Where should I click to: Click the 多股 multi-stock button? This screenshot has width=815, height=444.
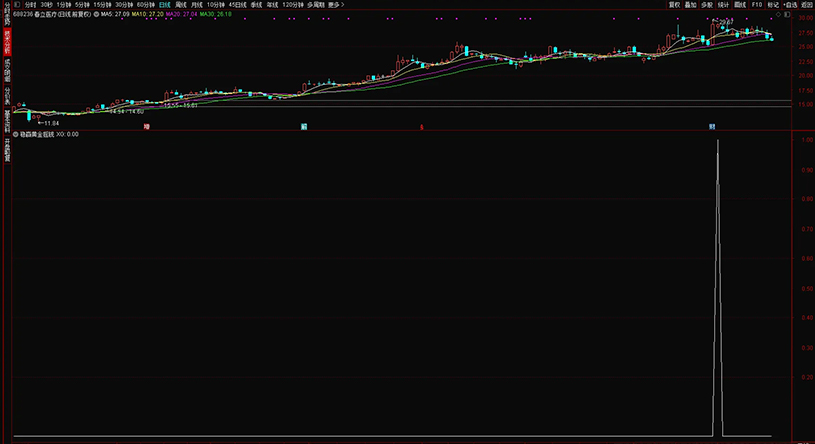point(707,5)
